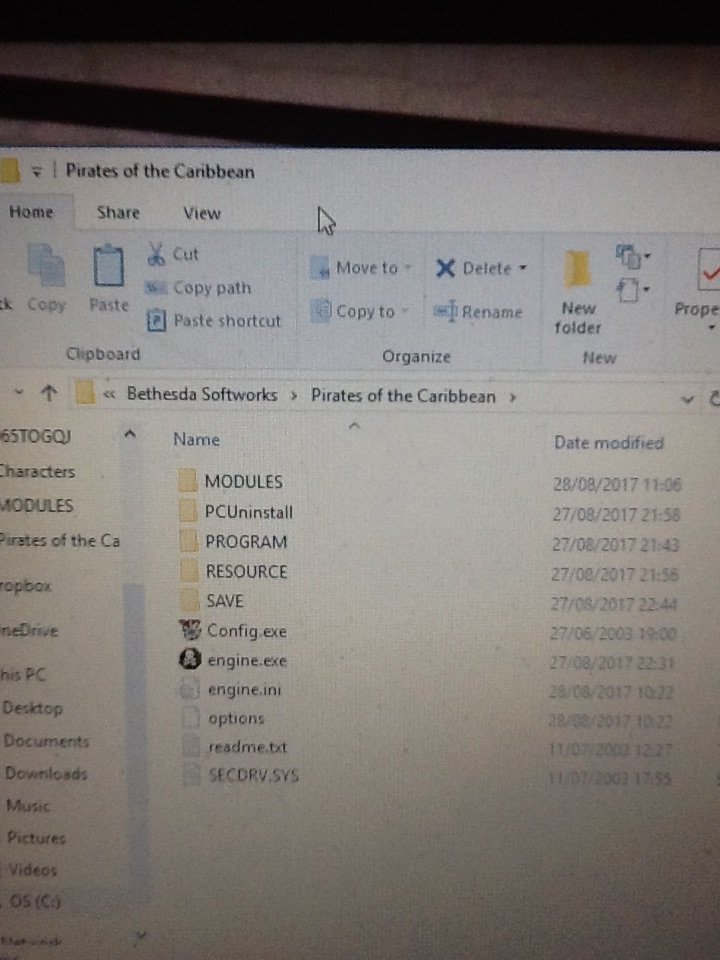Click Copy path in the ribbon

click(x=198, y=287)
